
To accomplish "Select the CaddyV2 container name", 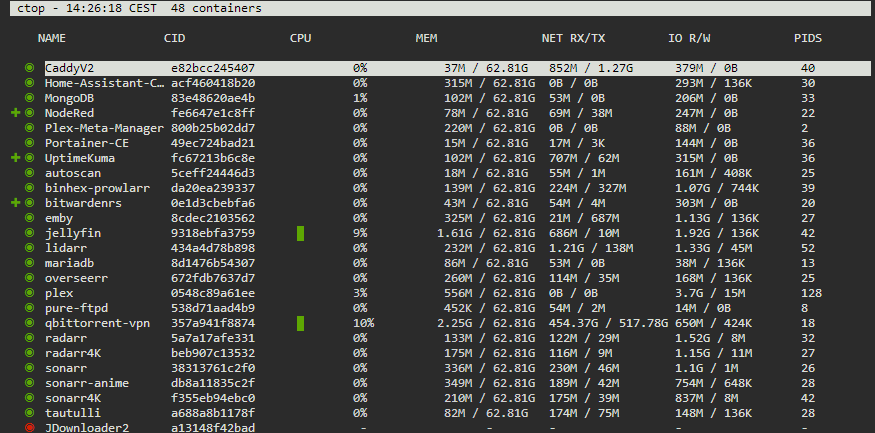I will (70, 68).
